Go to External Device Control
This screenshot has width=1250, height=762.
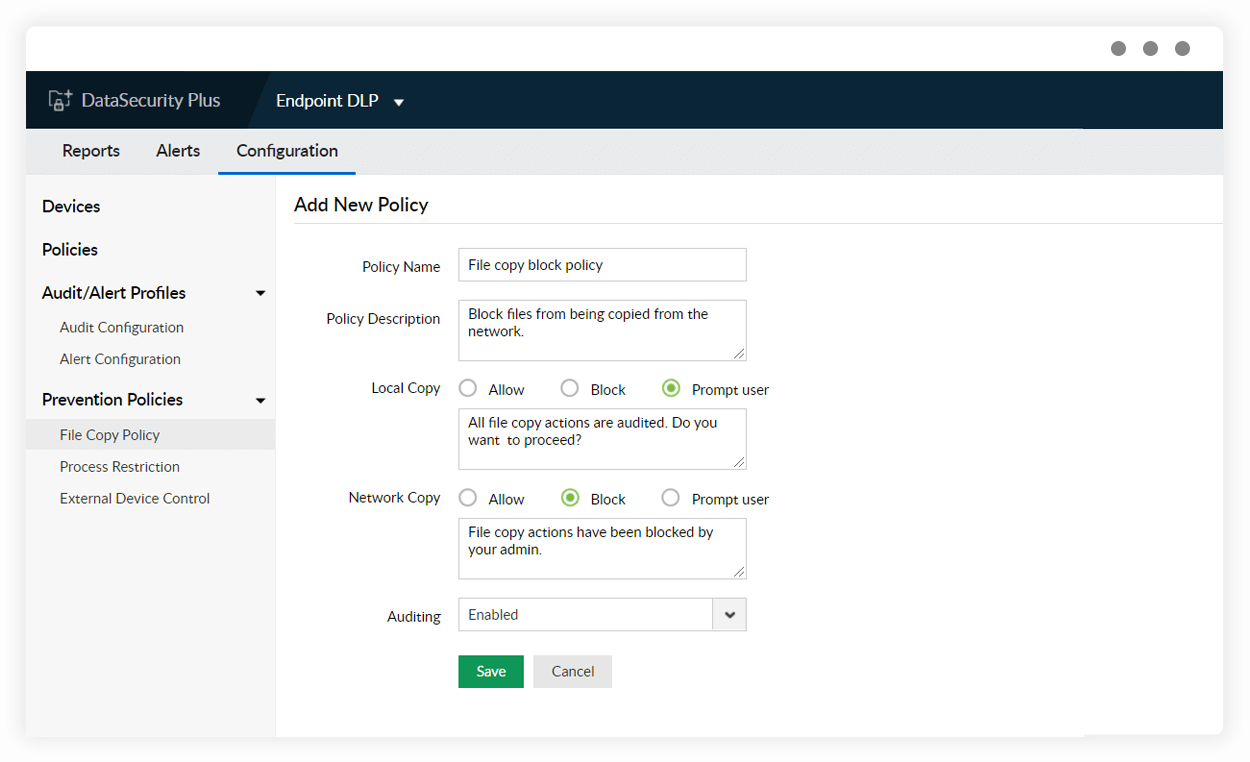134,498
